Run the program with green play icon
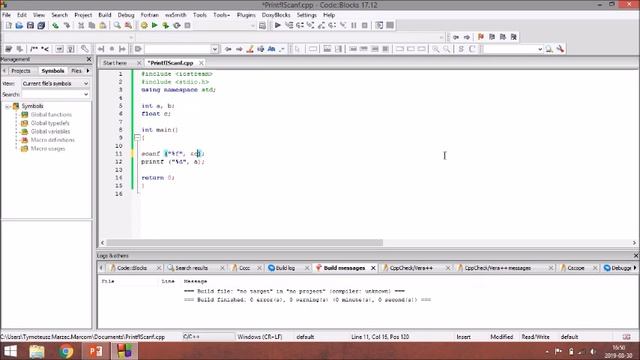 tap(154, 25)
